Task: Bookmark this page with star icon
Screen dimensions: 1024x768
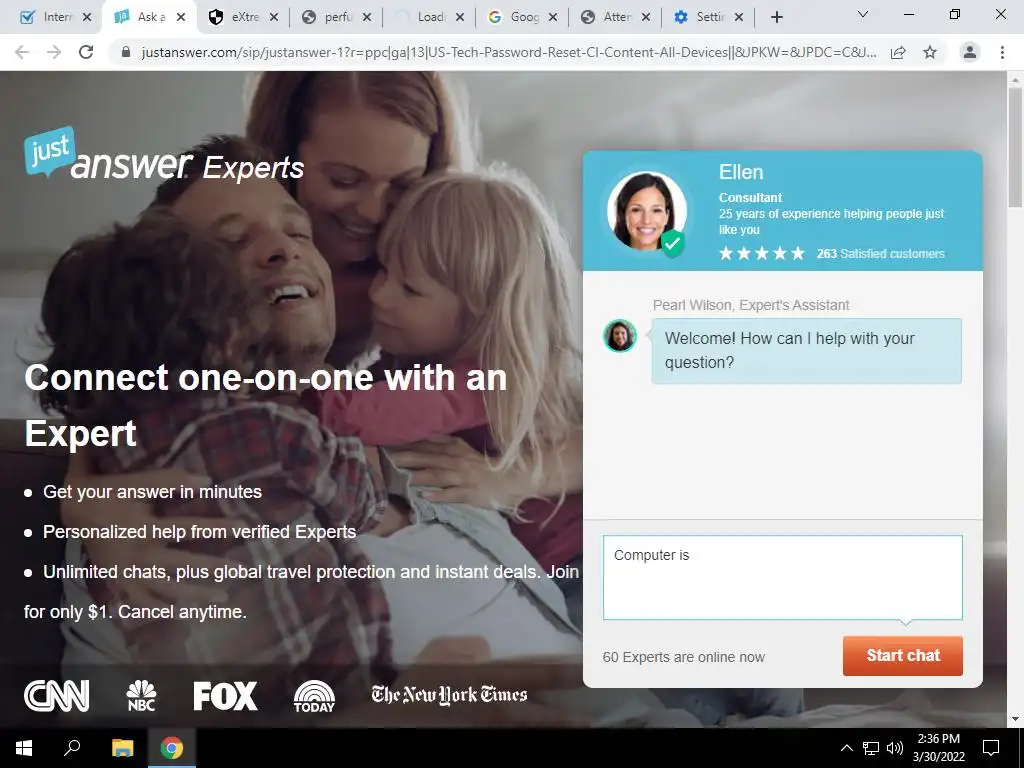Action: coord(930,52)
